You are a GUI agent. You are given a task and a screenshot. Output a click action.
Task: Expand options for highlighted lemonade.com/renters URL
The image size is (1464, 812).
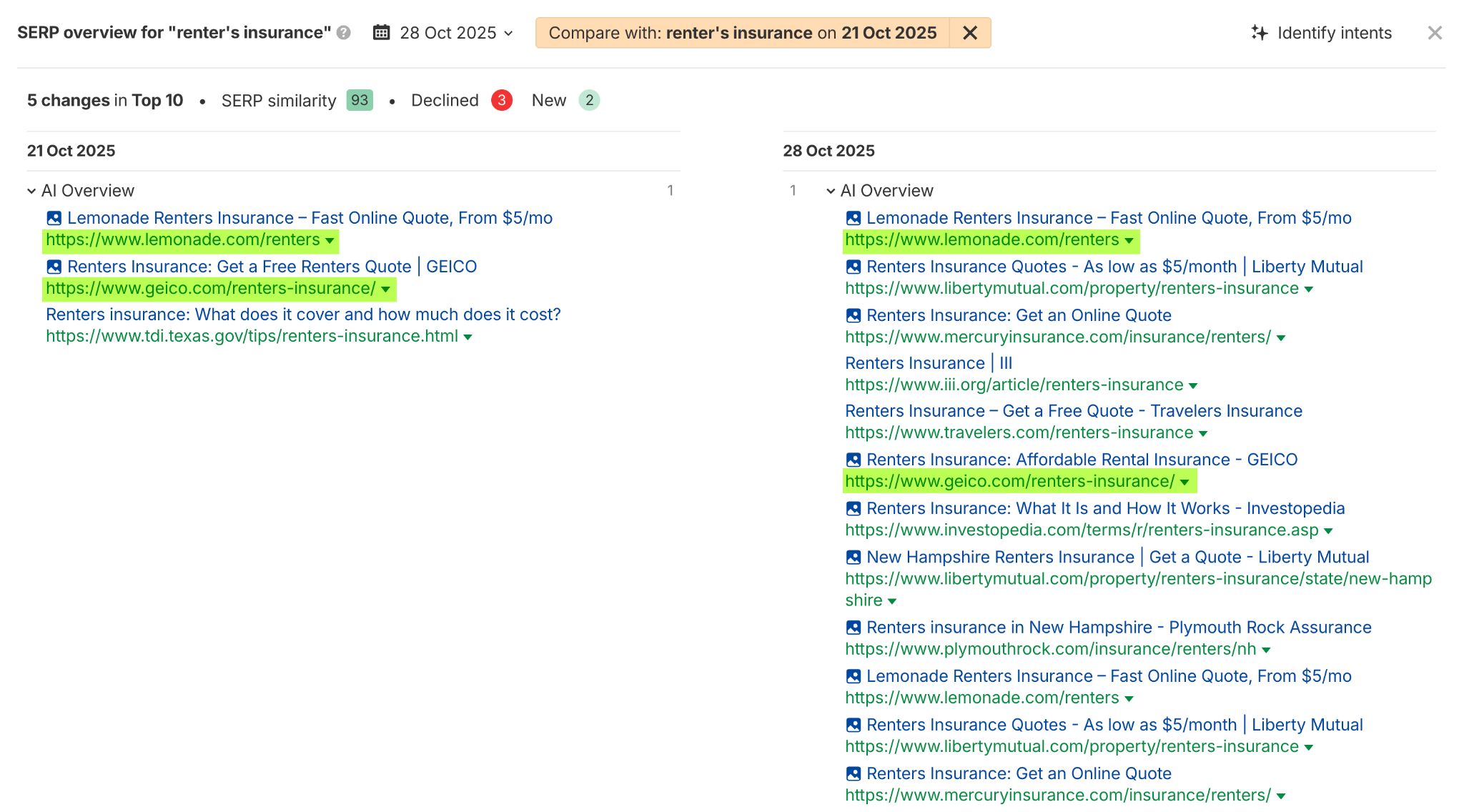[328, 242]
